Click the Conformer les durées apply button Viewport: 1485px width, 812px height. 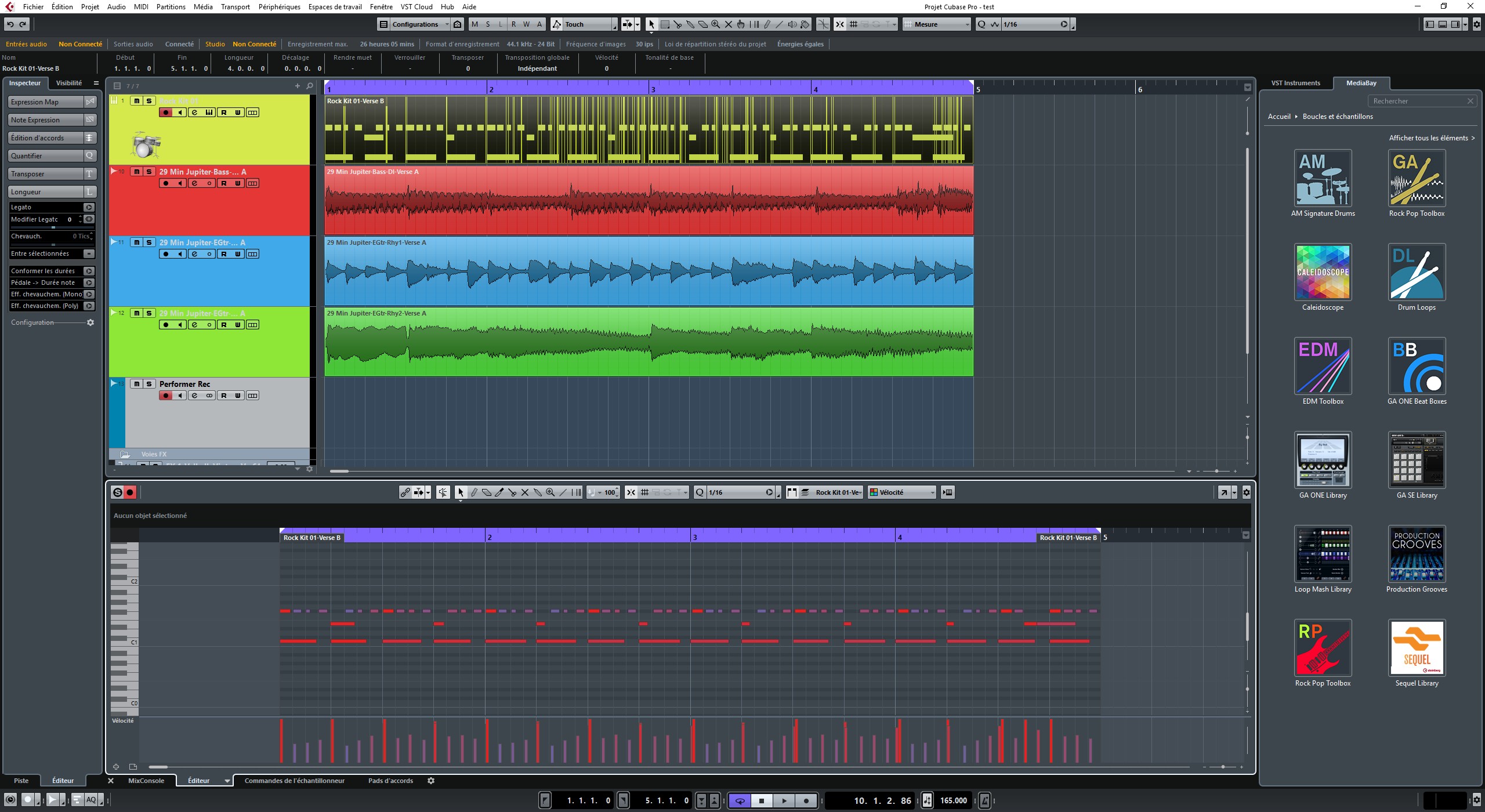click(x=89, y=271)
